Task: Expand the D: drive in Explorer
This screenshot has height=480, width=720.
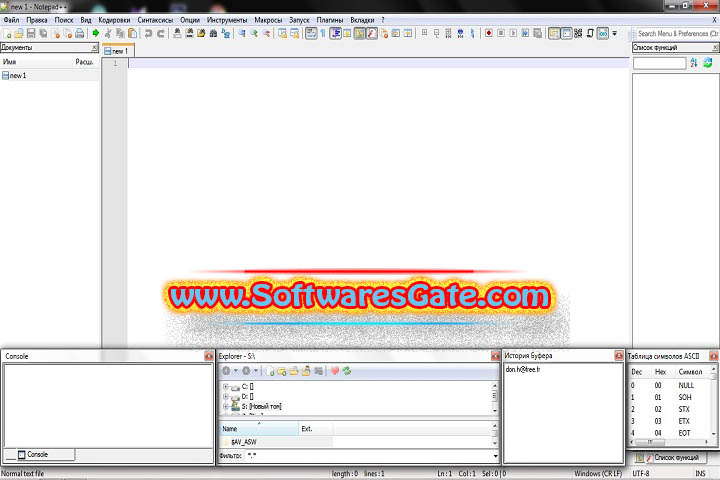Action: [225, 396]
